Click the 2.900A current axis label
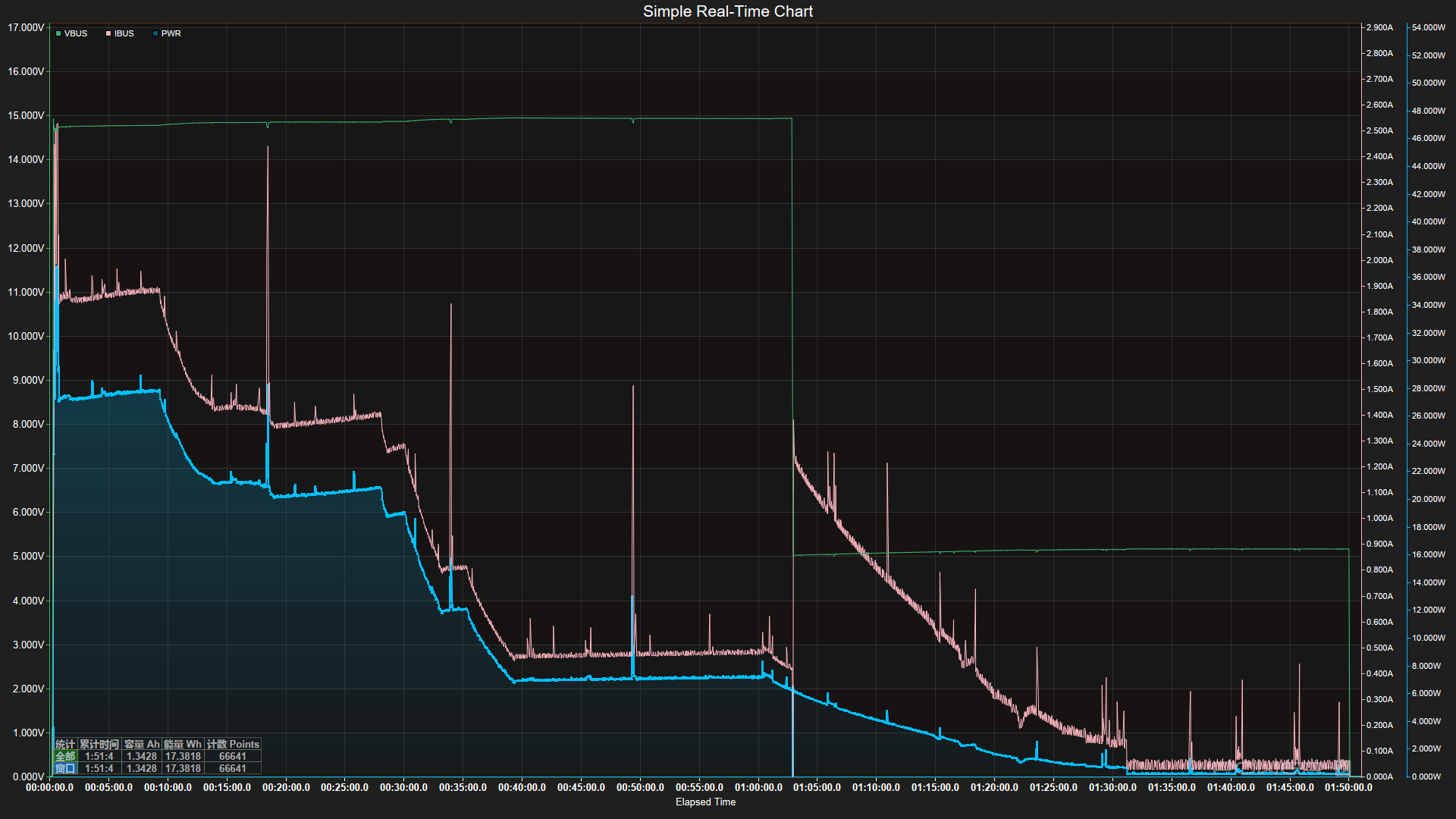The height and width of the screenshot is (819, 1456). tap(1379, 28)
